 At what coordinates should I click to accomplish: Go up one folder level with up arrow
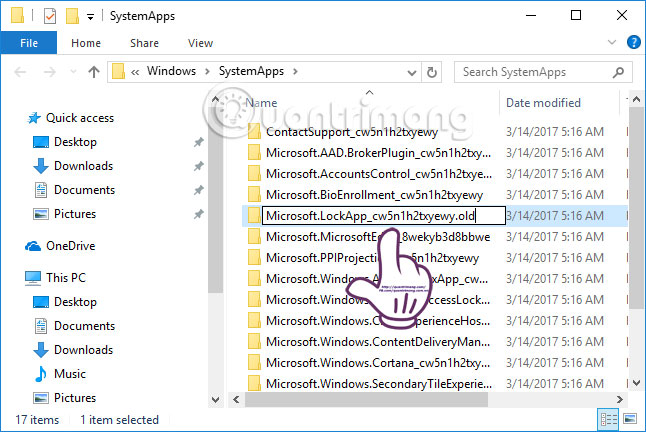94,72
